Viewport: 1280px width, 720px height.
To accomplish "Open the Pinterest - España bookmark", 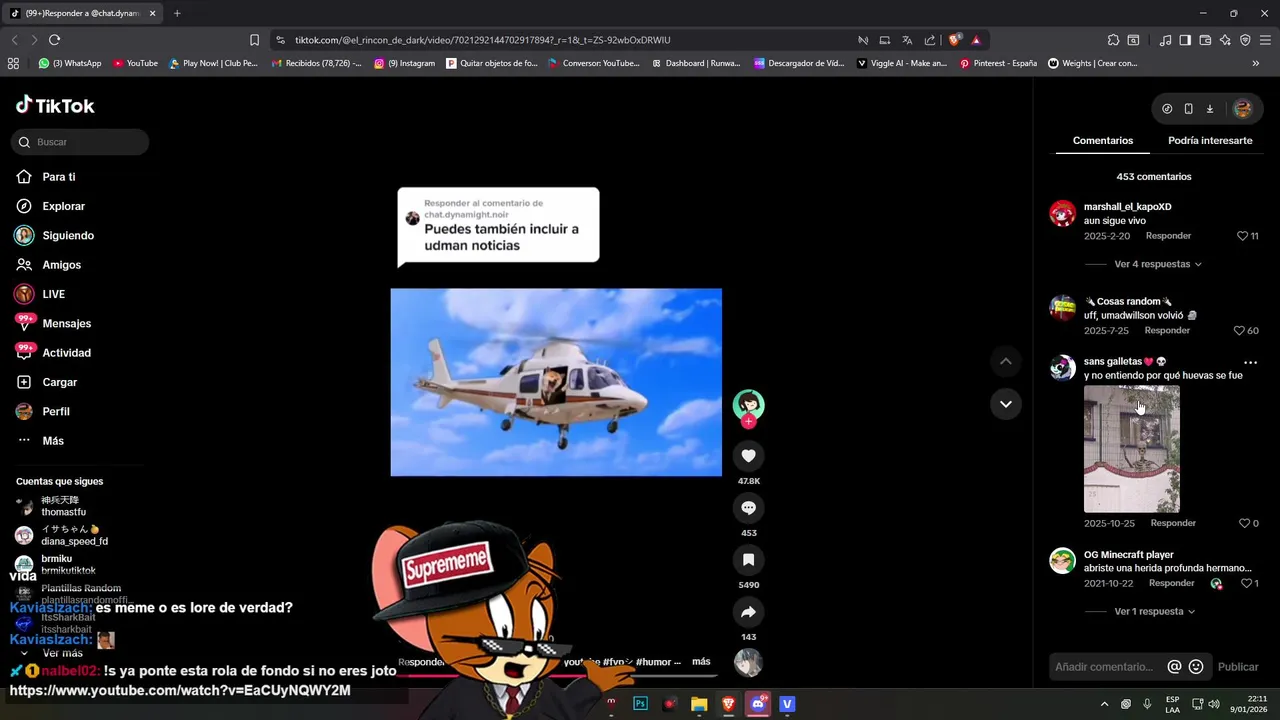I will (x=997, y=63).
